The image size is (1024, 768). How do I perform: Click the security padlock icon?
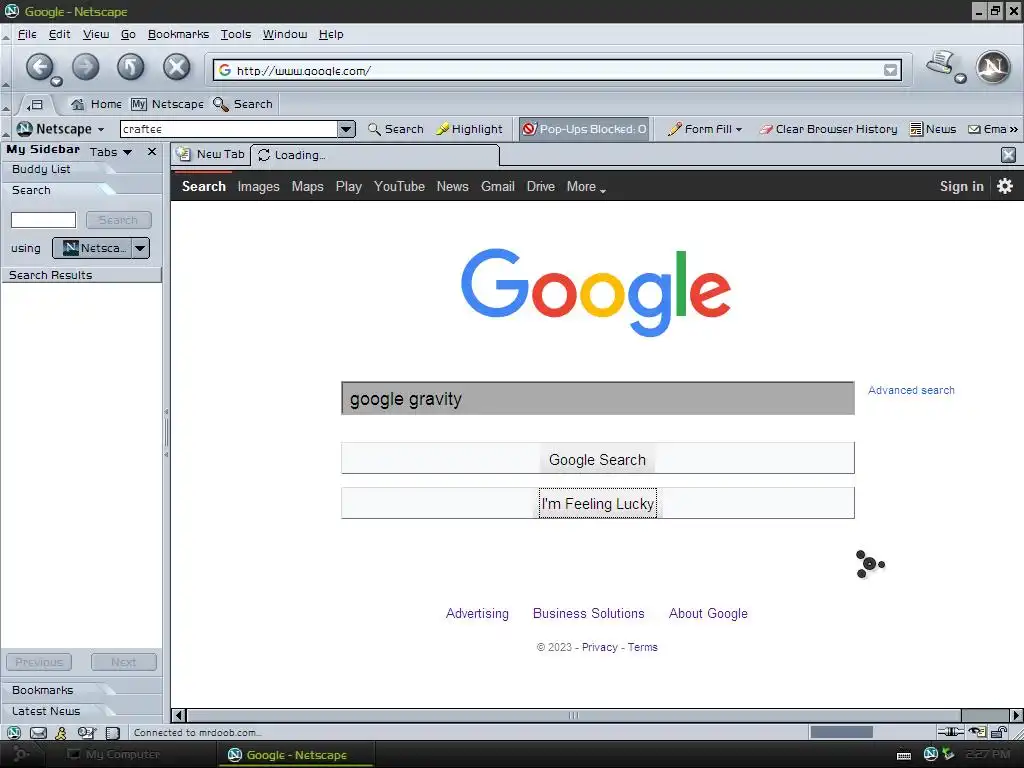(999, 732)
